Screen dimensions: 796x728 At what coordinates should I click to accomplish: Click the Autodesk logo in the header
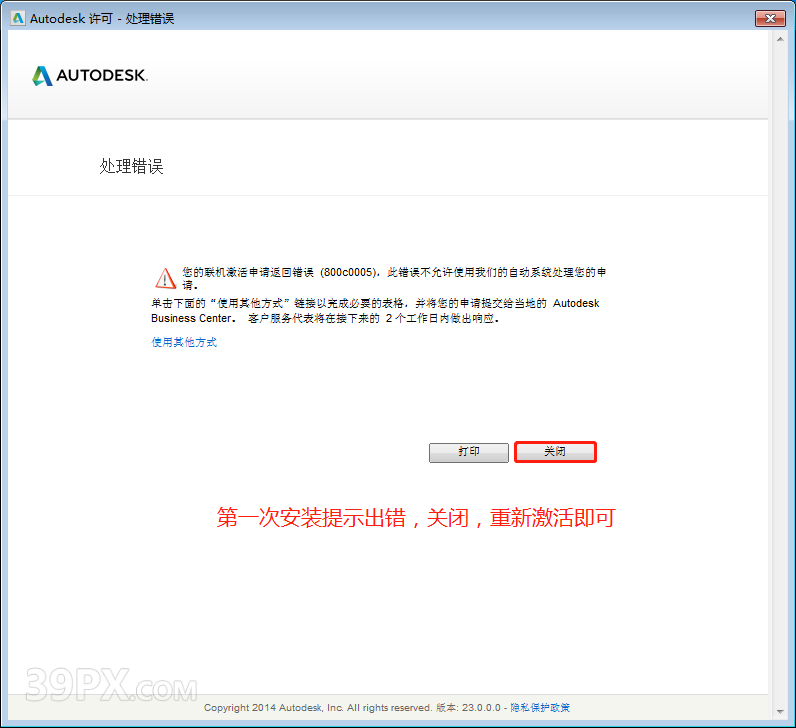click(42, 76)
